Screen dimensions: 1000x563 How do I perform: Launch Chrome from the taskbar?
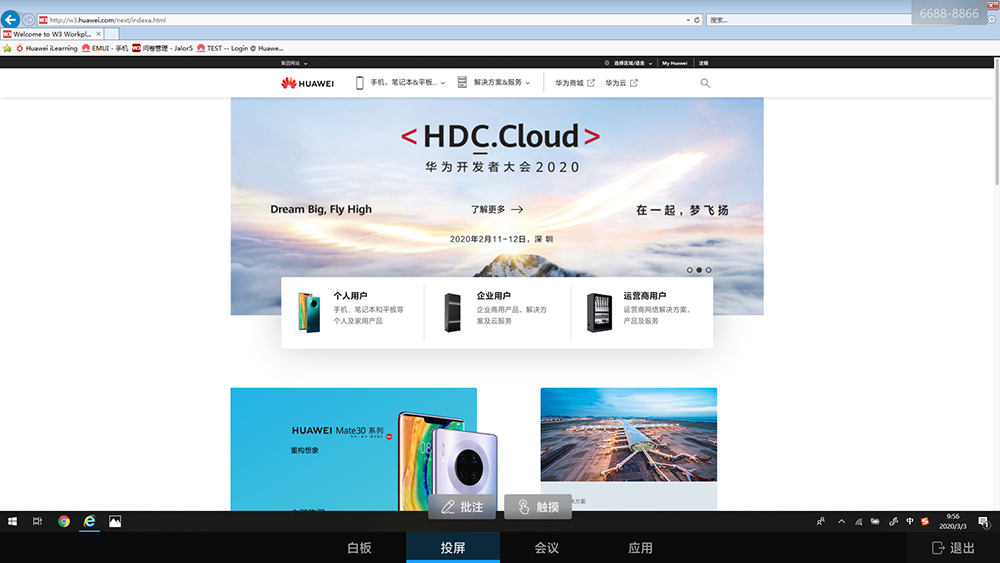point(64,522)
